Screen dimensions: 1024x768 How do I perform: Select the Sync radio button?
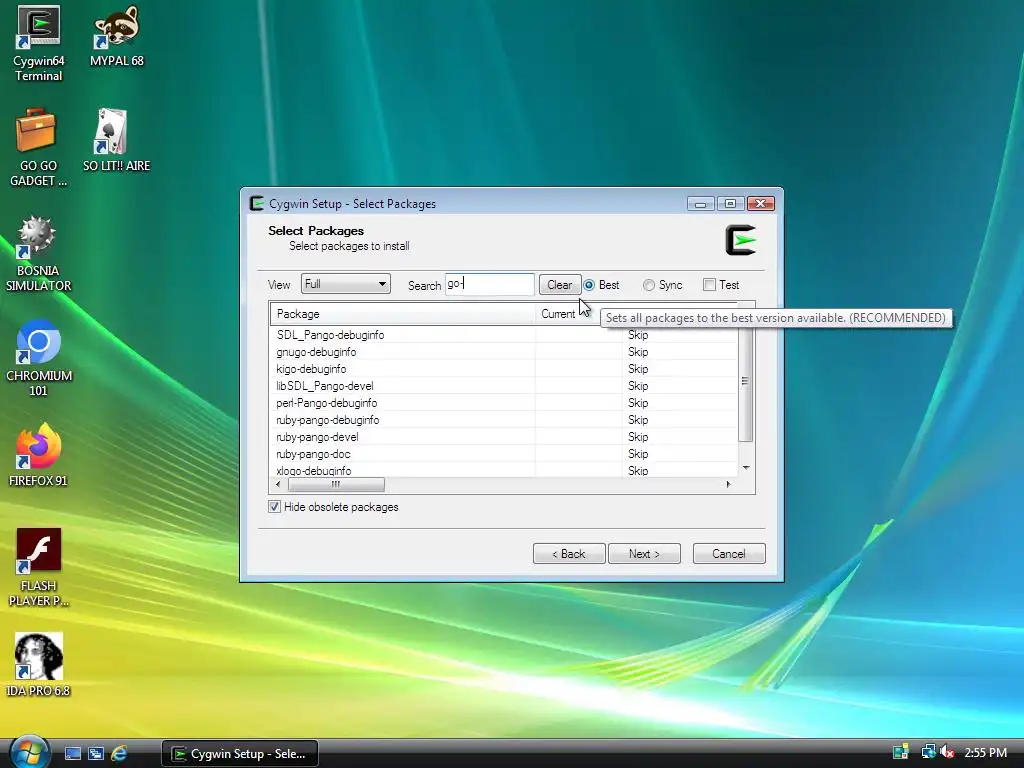[648, 285]
